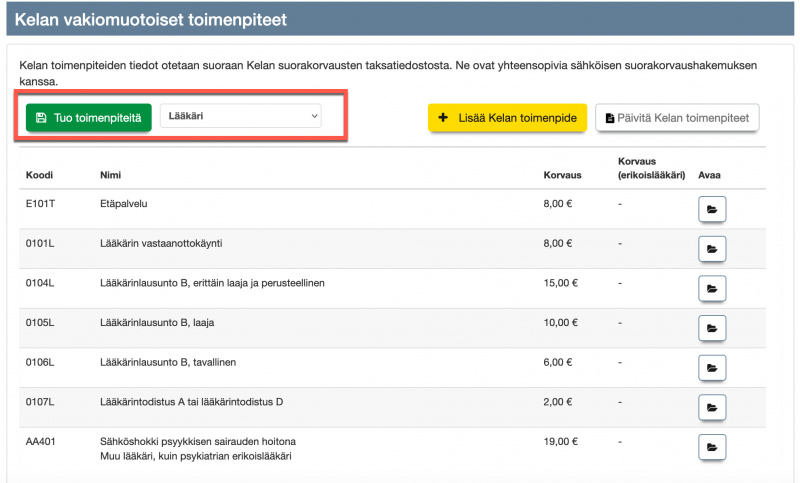Click the 2,00 € reimbursement value
Viewport: 800px width, 483px height.
[x=558, y=402]
